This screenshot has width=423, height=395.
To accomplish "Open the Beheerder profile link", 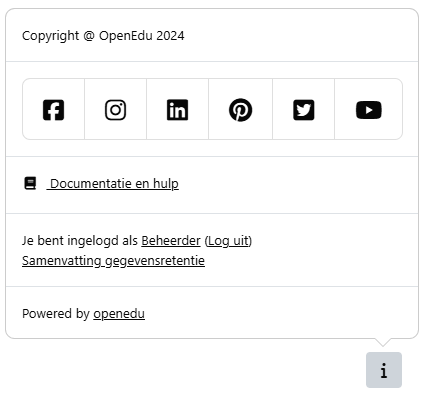I will (171, 240).
